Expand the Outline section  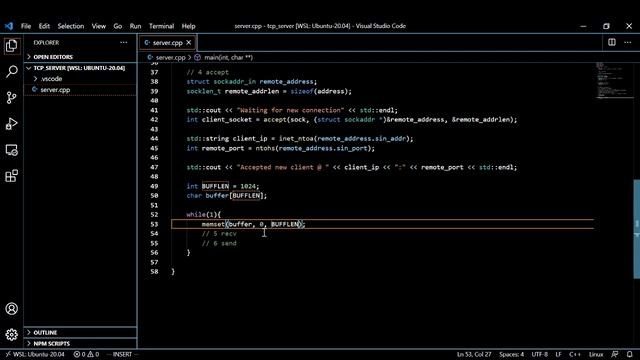click(x=80, y=333)
